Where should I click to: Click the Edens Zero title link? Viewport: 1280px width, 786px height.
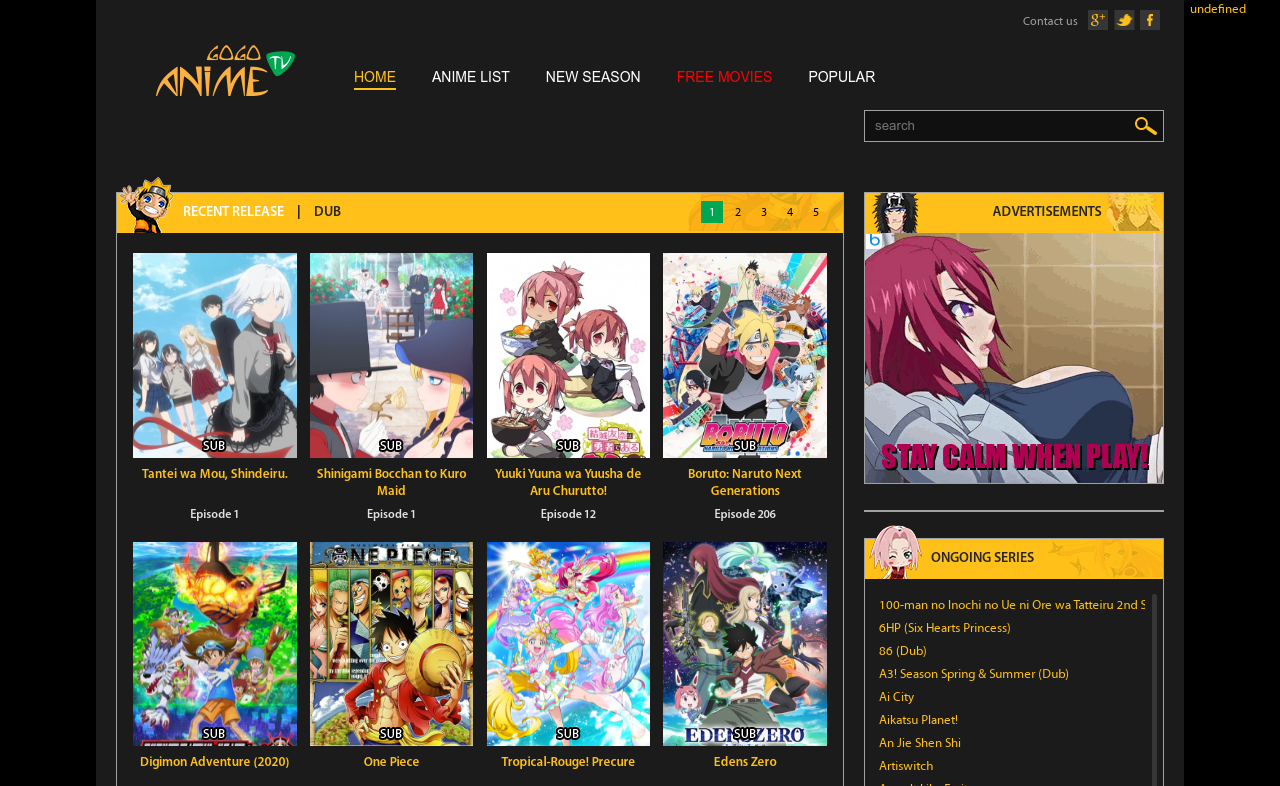(x=745, y=762)
